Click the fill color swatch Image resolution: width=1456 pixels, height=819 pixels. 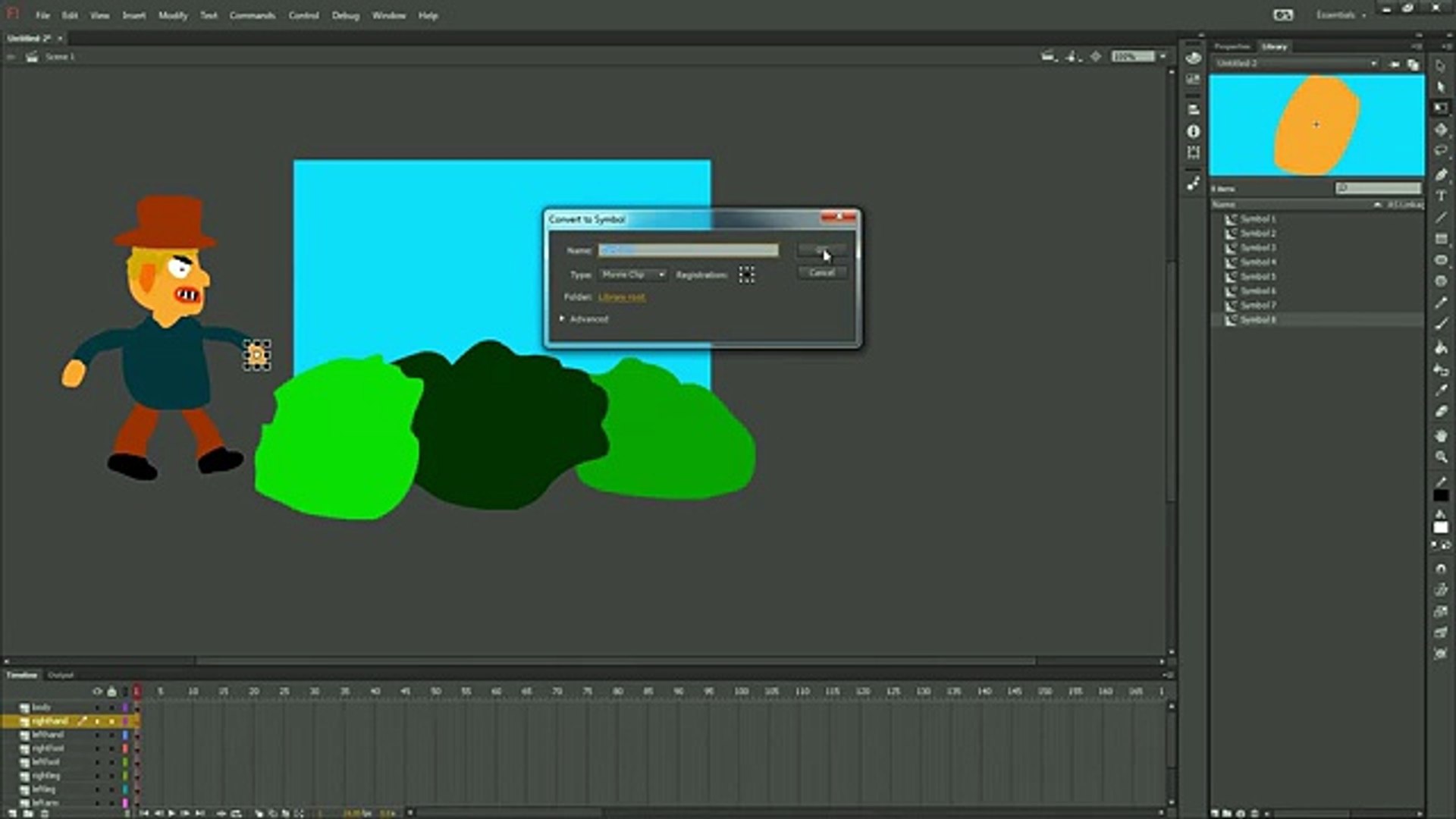click(1441, 527)
